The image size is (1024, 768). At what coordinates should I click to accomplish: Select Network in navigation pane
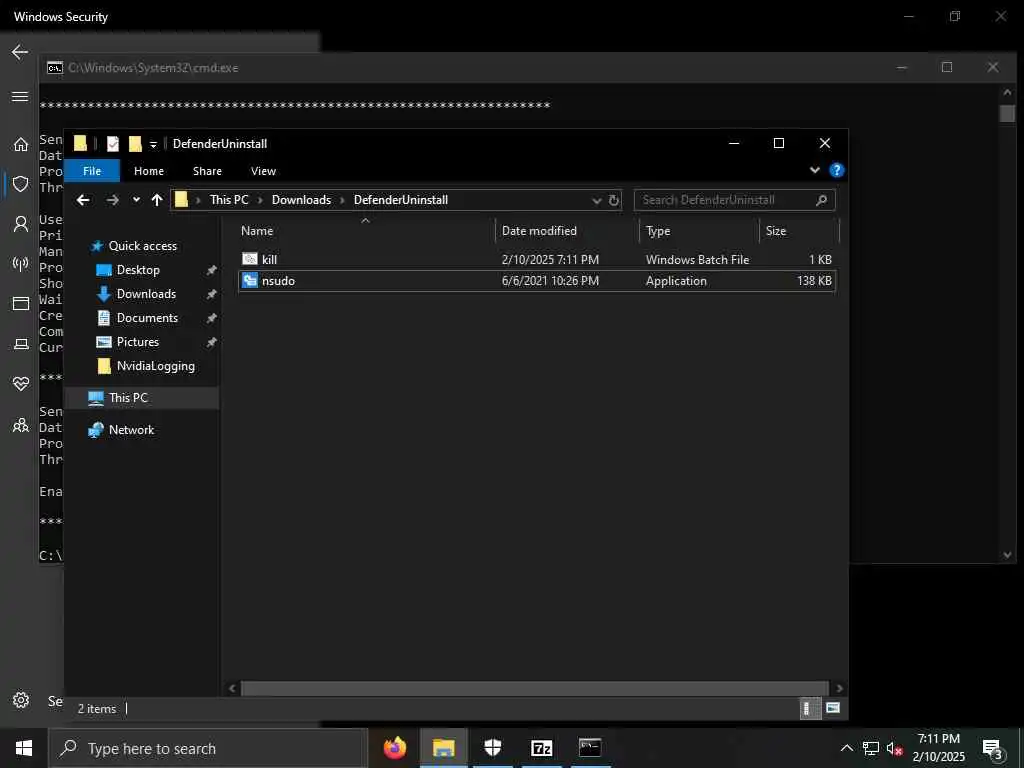[x=131, y=430]
